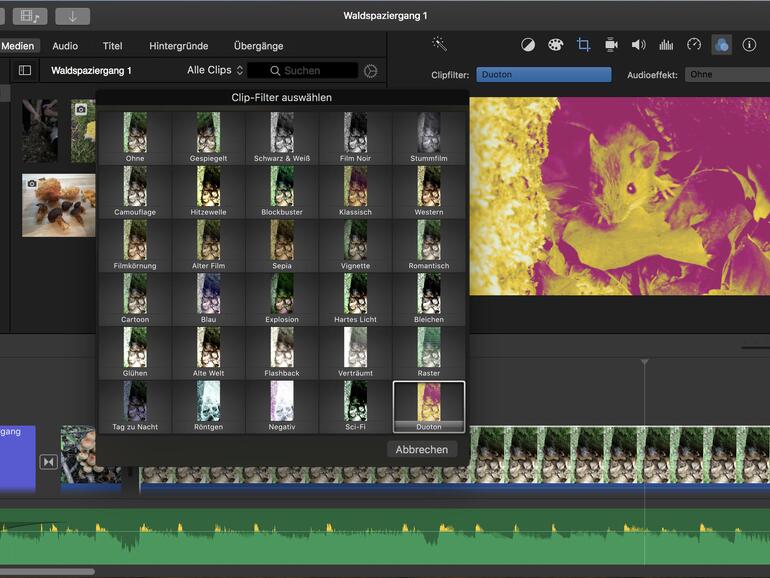
Task: Select the Negativ filter
Action: pyautogui.click(x=282, y=407)
